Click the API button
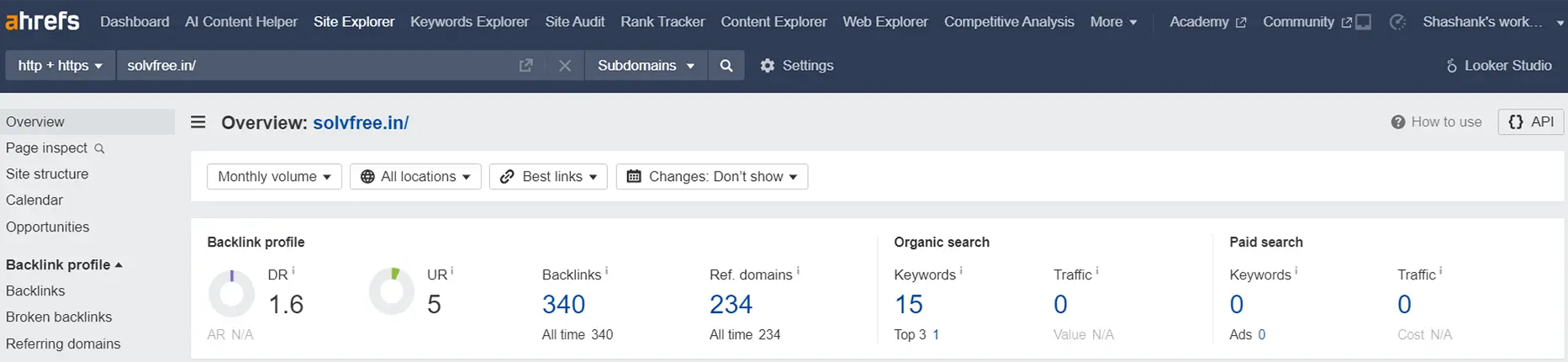1568x362 pixels. [1531, 122]
